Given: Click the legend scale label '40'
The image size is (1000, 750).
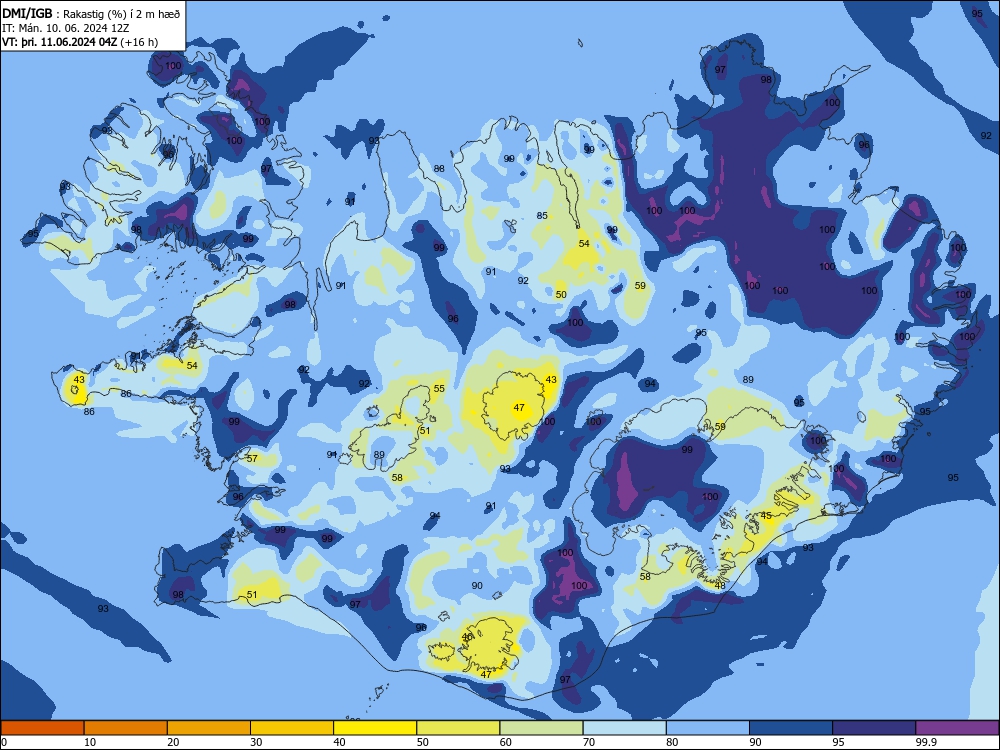Looking at the screenshot, I should pyautogui.click(x=339, y=742).
